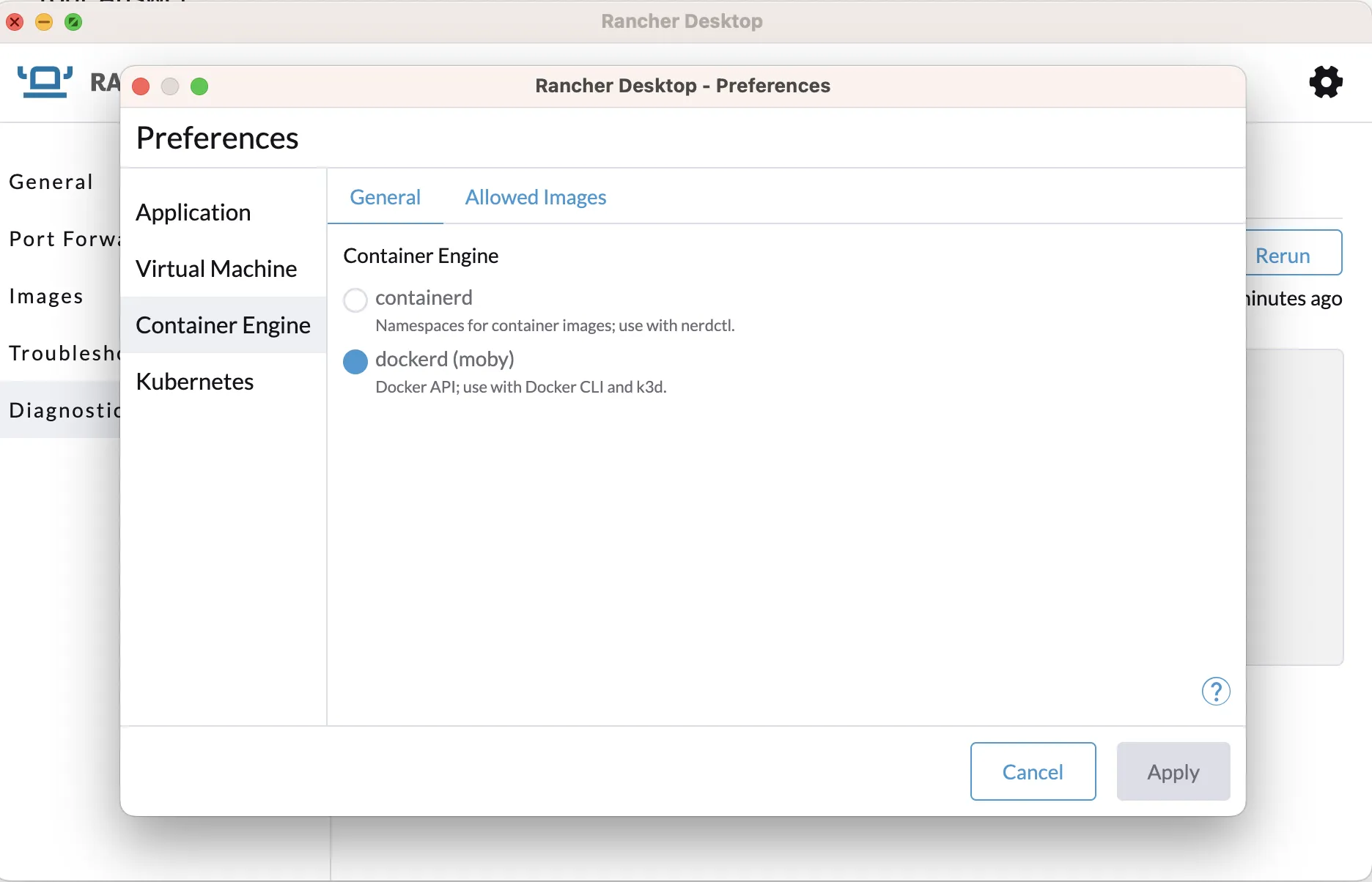Viewport: 1372px width, 882px height.
Task: Click the Preferences dialog title bar text
Action: coord(683,86)
